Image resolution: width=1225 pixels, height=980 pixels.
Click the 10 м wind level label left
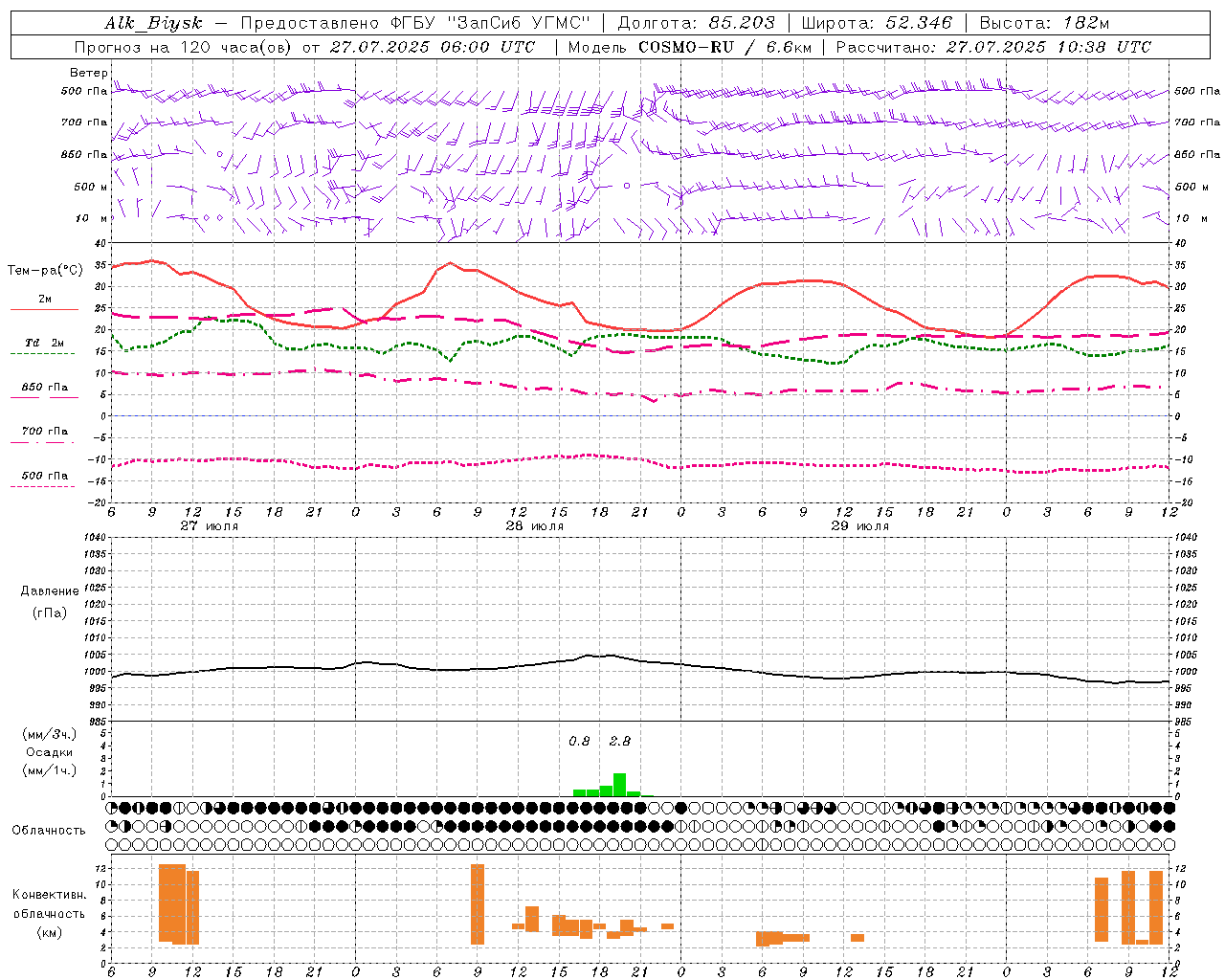pos(91,218)
